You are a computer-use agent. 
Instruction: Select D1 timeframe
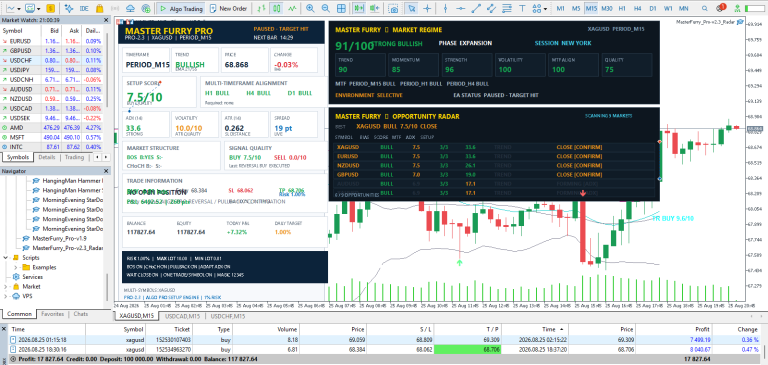click(652, 8)
